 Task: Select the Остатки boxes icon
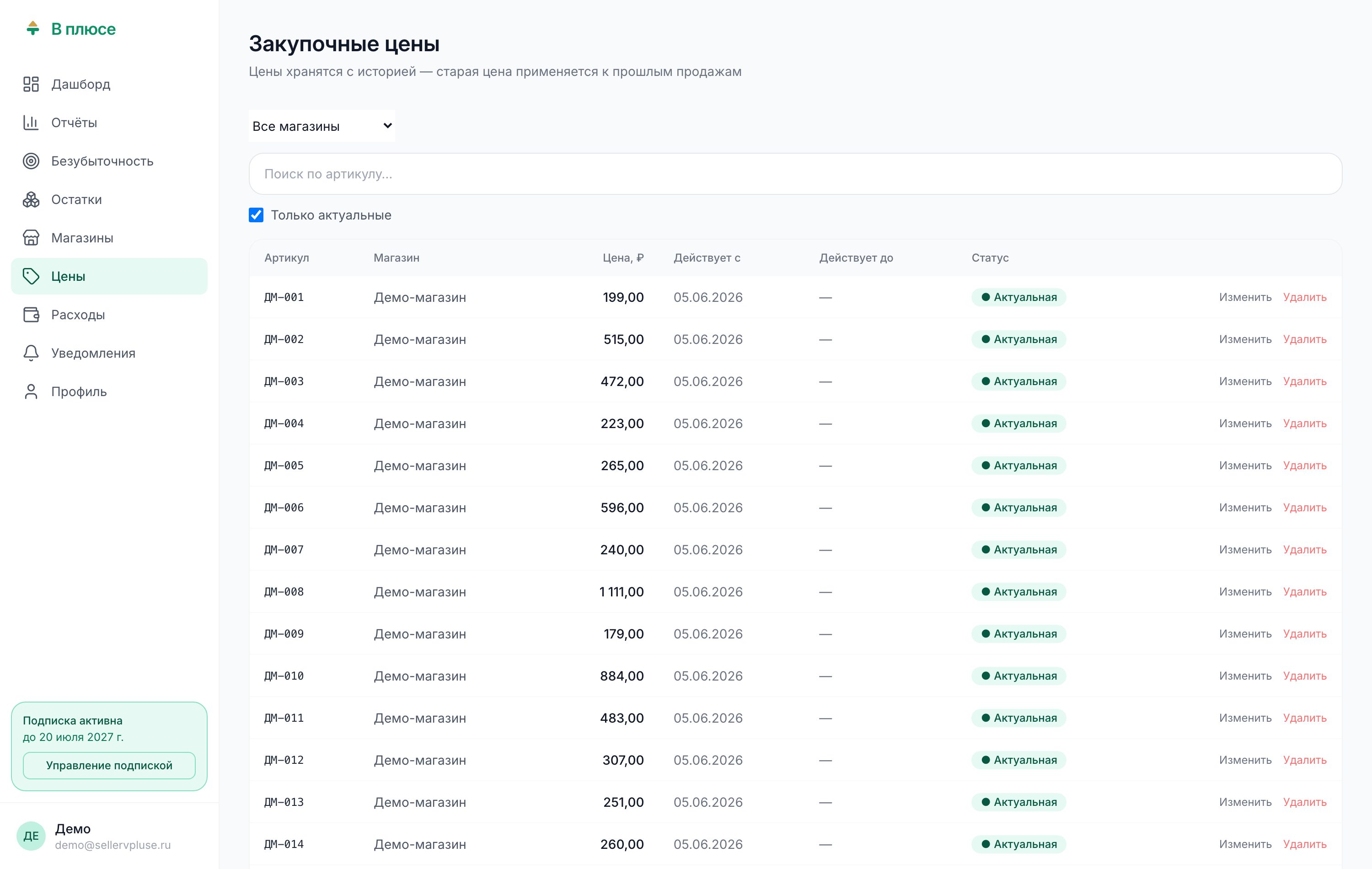(x=31, y=199)
